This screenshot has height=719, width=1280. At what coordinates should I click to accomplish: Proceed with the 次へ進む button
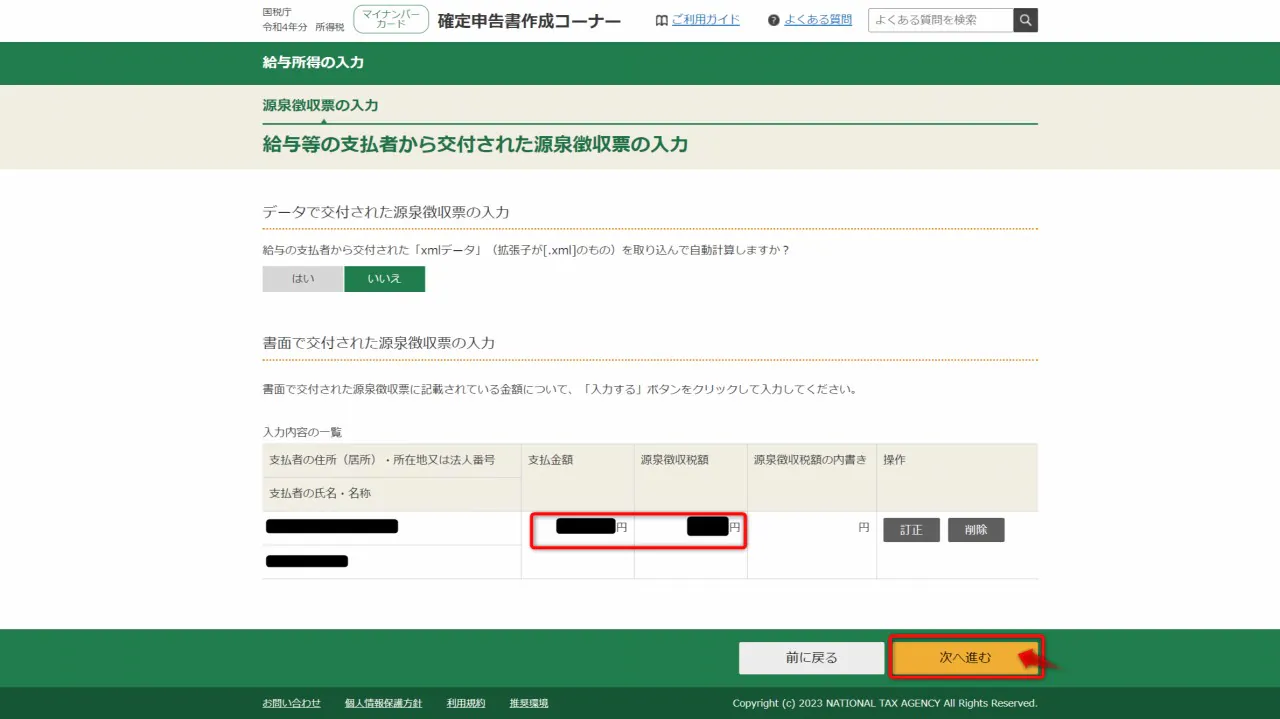pyautogui.click(x=965, y=658)
